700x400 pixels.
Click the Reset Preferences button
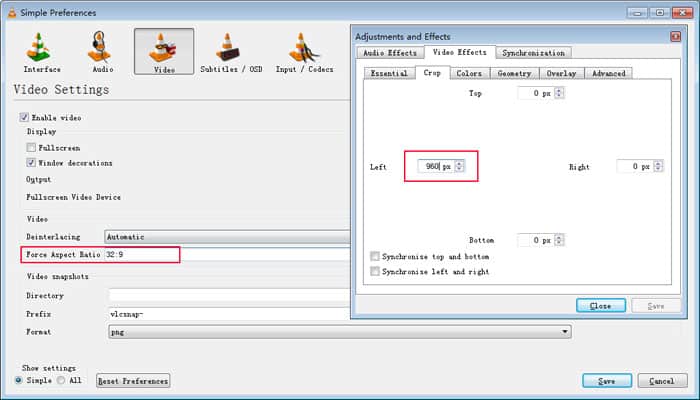(133, 381)
